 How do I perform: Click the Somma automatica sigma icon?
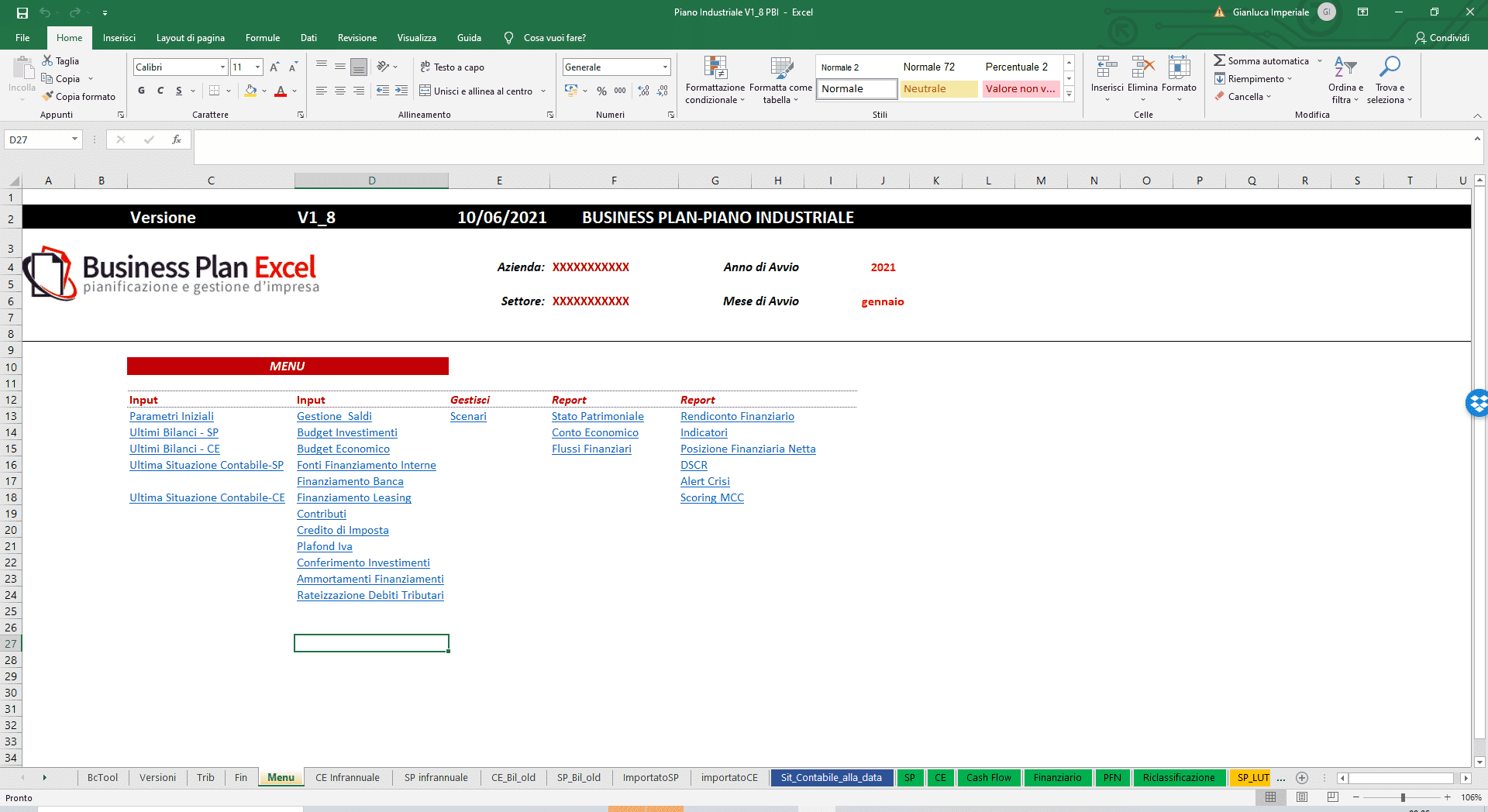[x=1219, y=60]
